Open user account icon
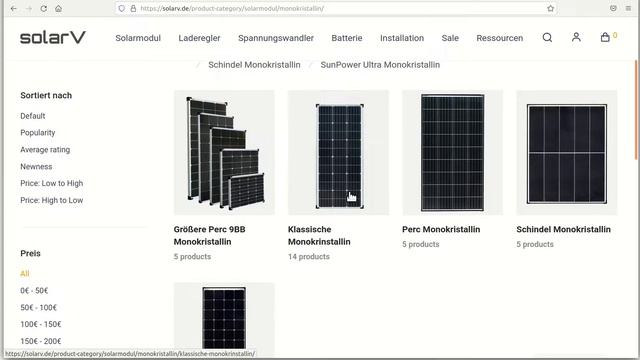Screen dimensions: 640x360 coord(576,38)
